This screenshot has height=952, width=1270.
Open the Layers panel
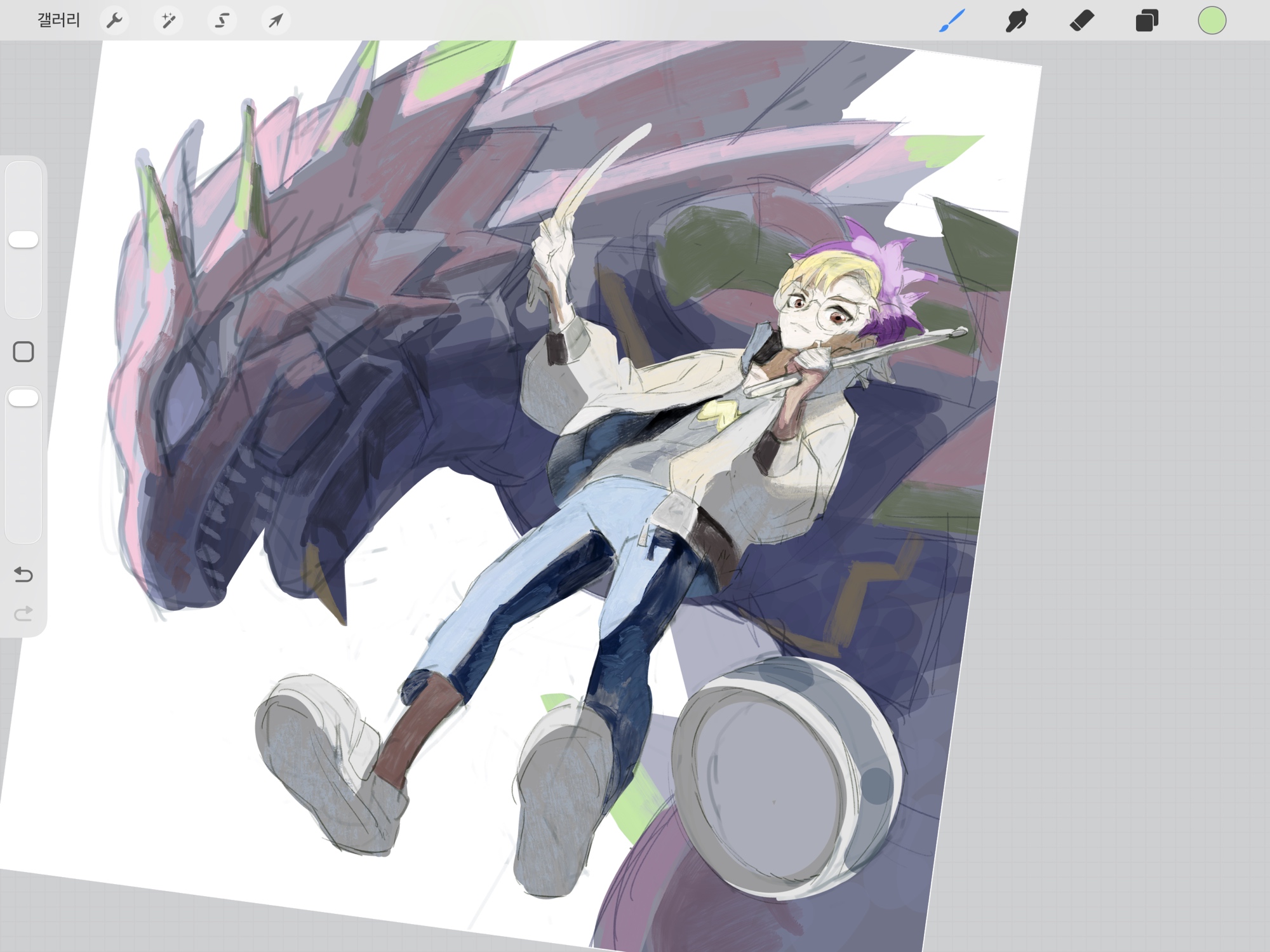coord(1147,20)
